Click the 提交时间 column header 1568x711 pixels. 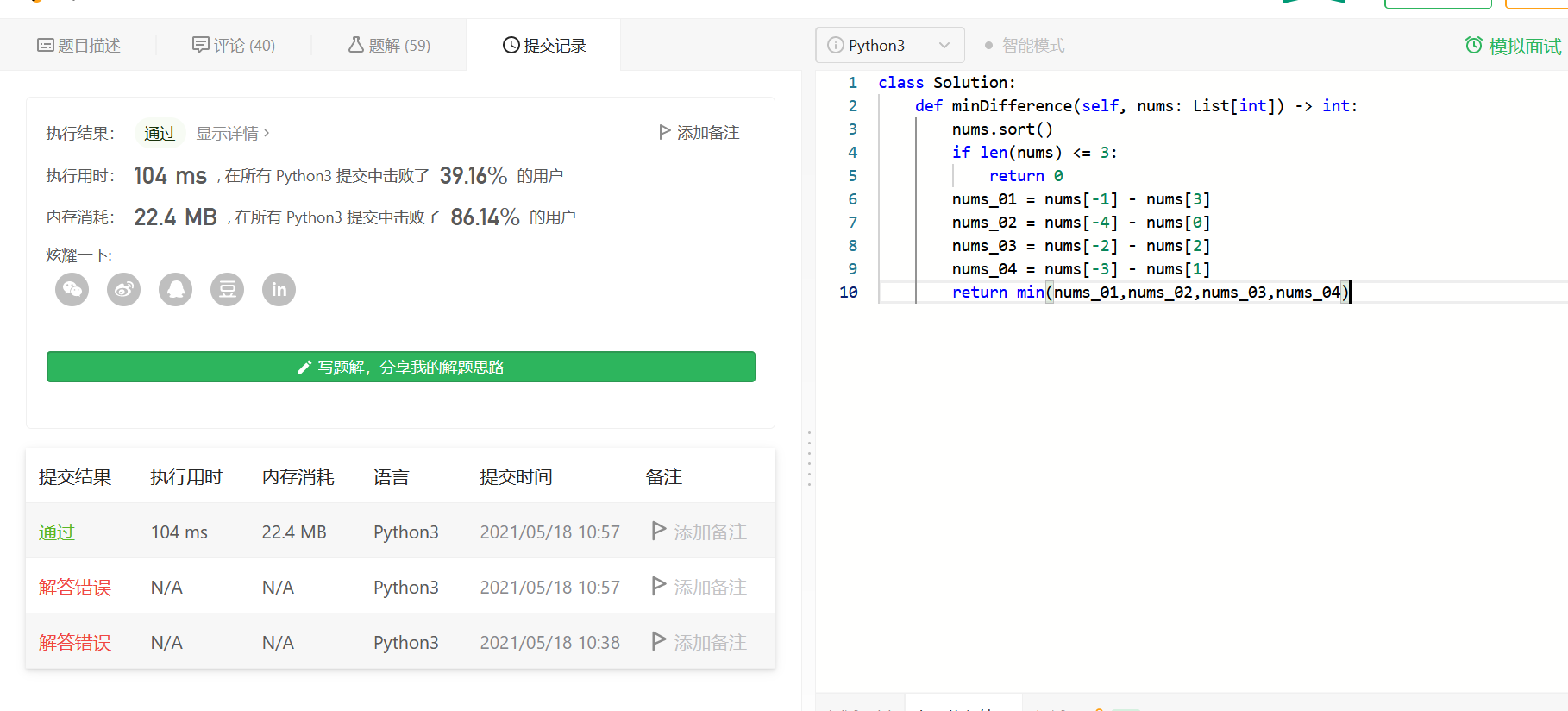tap(517, 476)
